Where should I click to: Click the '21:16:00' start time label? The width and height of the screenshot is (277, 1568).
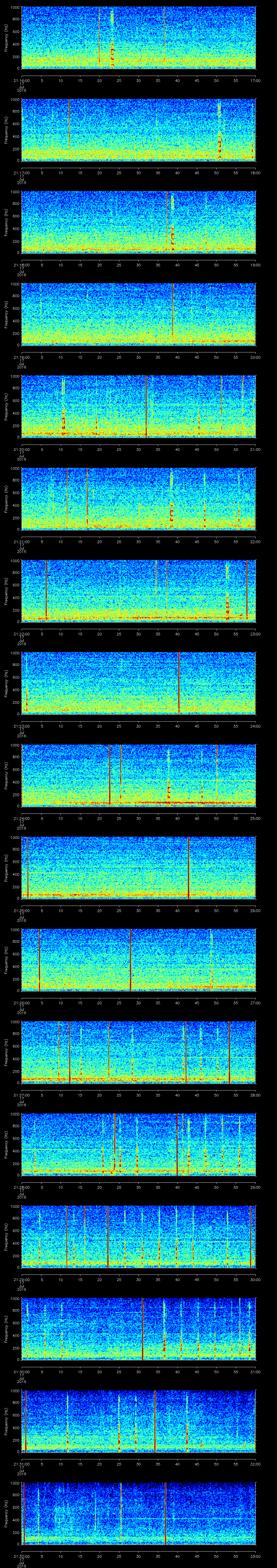point(22,80)
